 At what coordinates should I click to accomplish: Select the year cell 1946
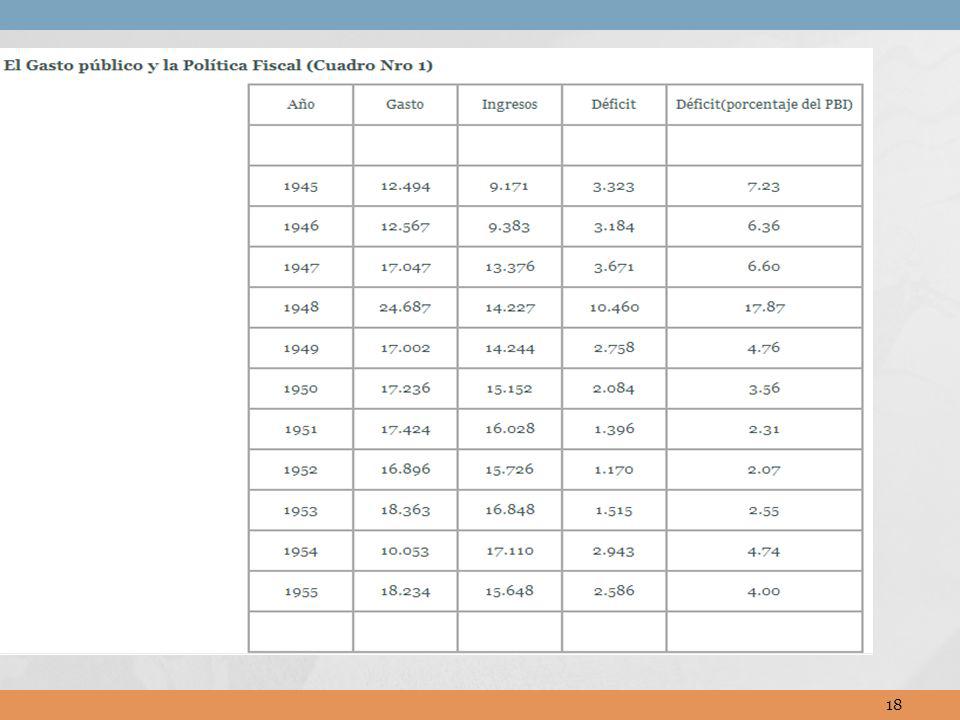coord(301,227)
